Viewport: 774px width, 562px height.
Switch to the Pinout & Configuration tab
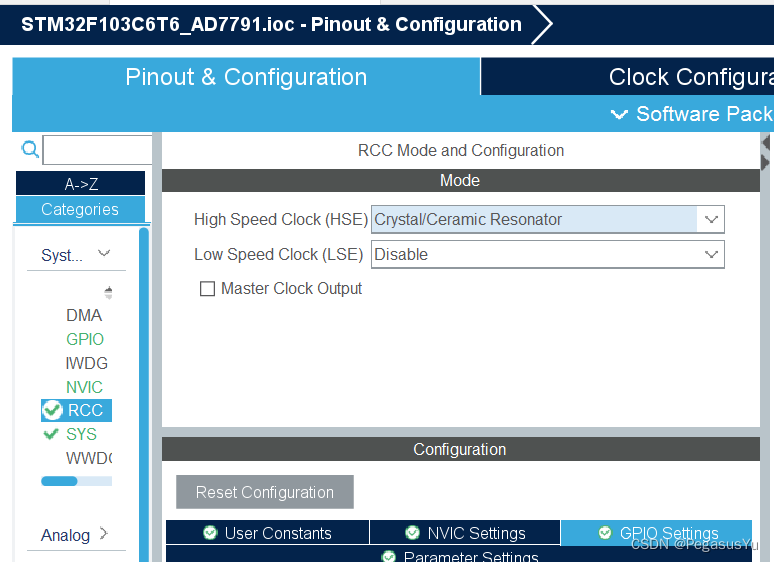246,76
